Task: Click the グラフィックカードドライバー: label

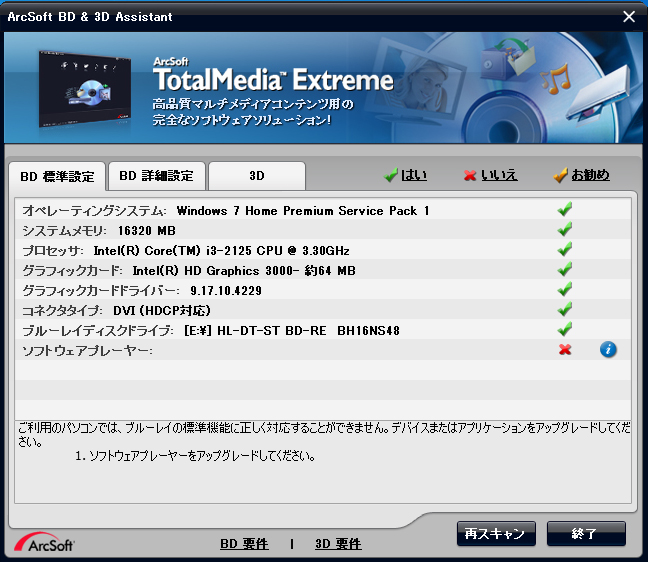Action: pos(101,291)
